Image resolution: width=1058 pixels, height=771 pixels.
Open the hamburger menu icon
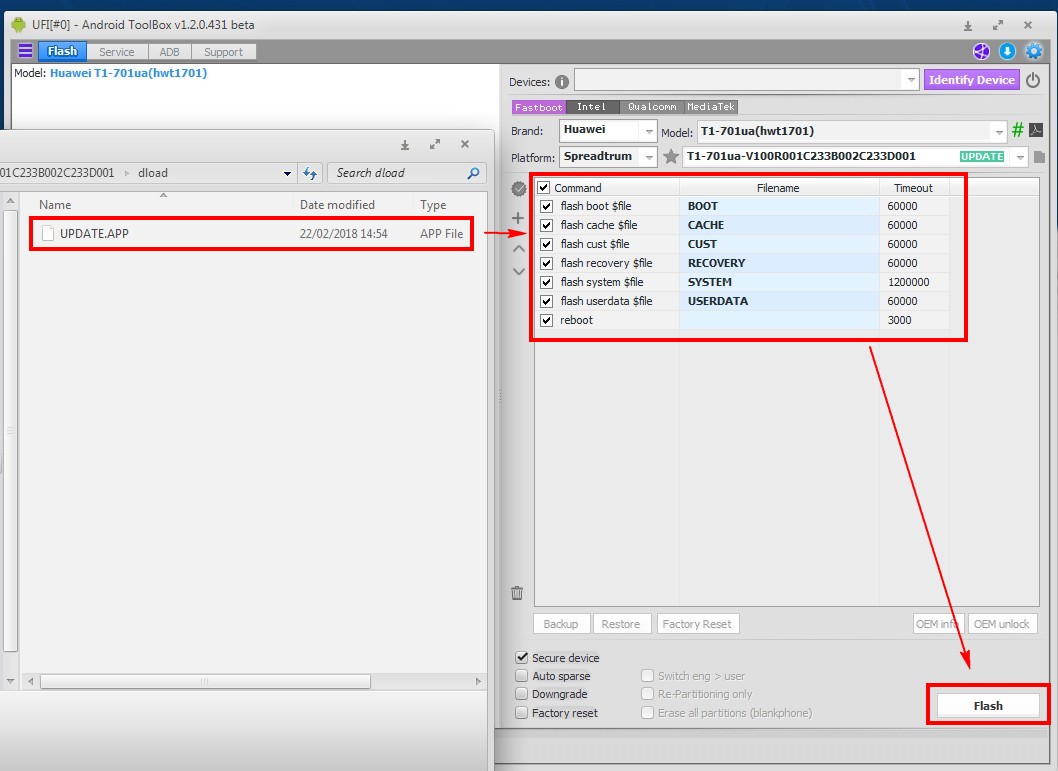click(x=25, y=51)
